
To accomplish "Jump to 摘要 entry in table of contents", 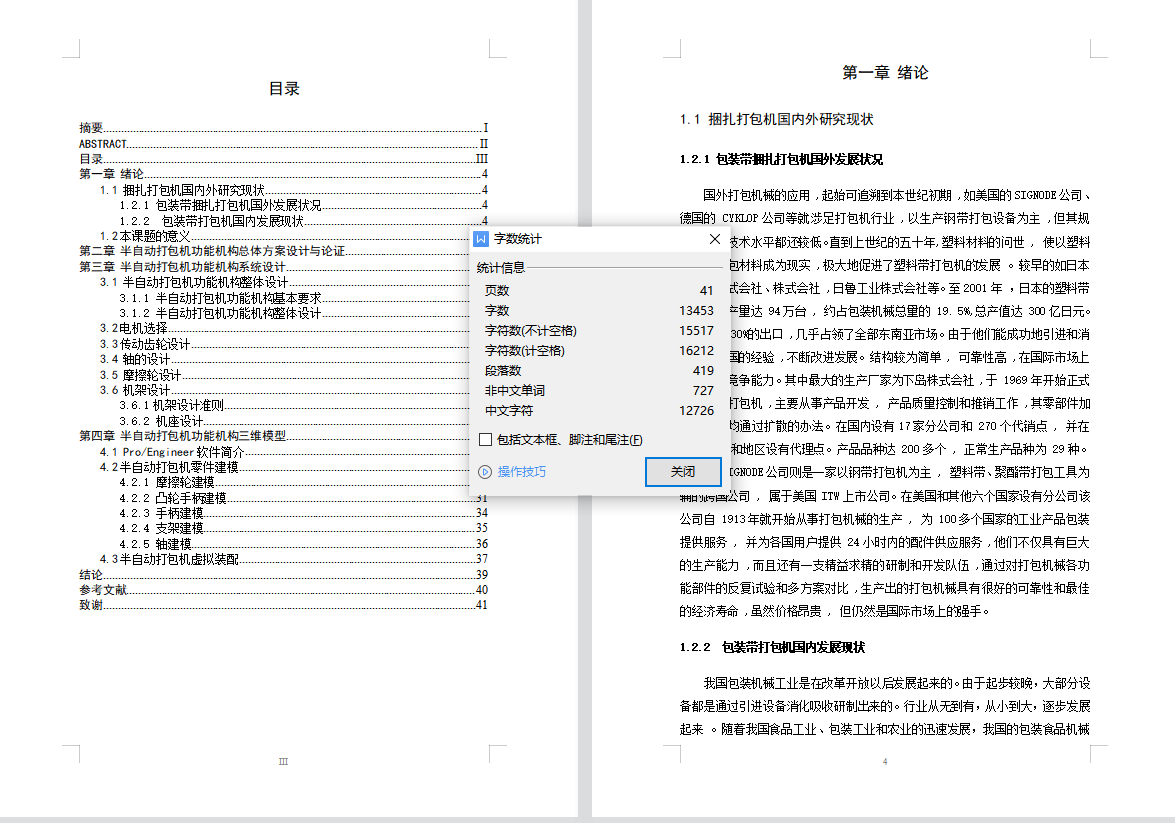I will coord(92,128).
